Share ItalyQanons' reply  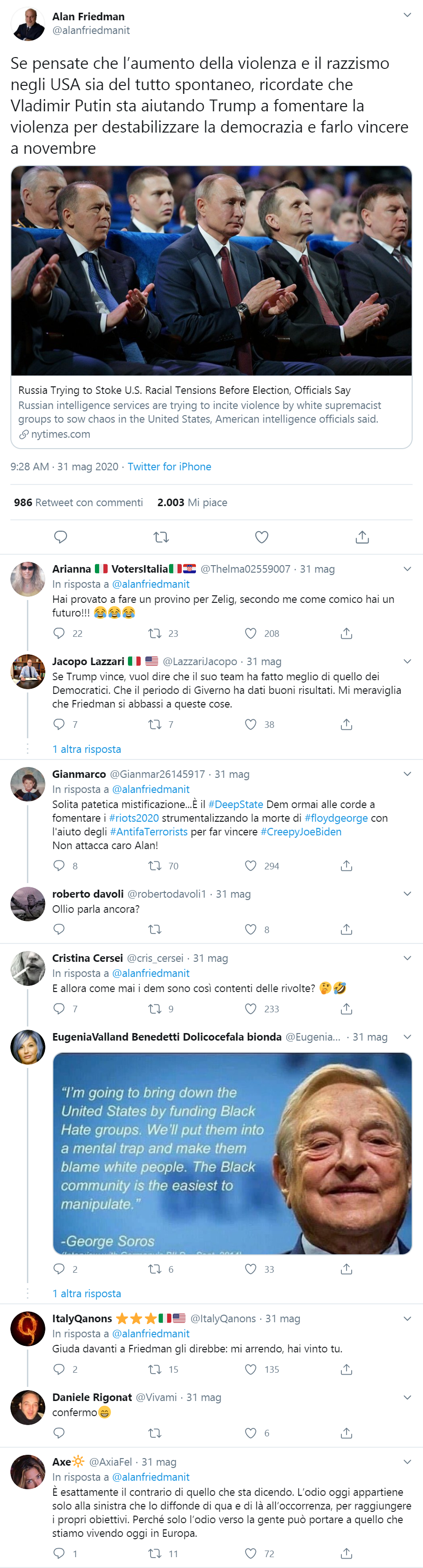click(346, 1369)
